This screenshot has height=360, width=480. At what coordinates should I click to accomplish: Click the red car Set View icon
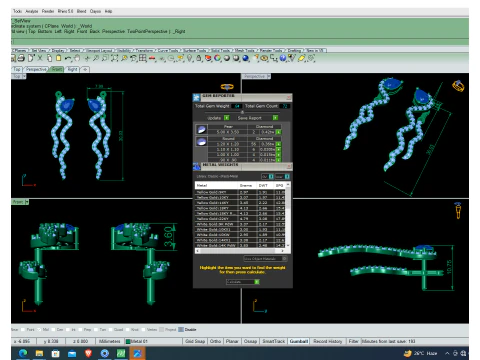coord(152,58)
